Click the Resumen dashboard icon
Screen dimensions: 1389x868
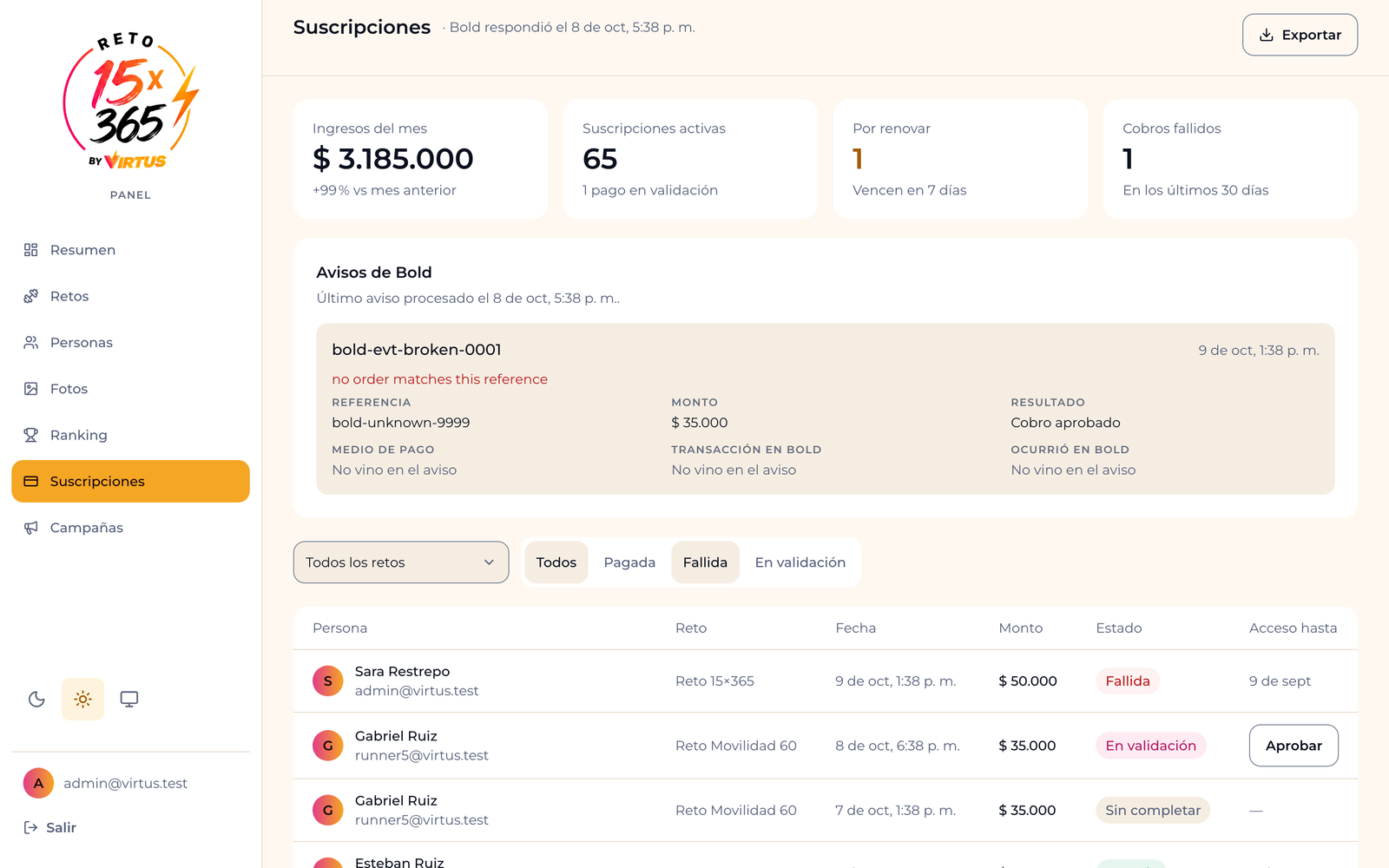(x=31, y=250)
